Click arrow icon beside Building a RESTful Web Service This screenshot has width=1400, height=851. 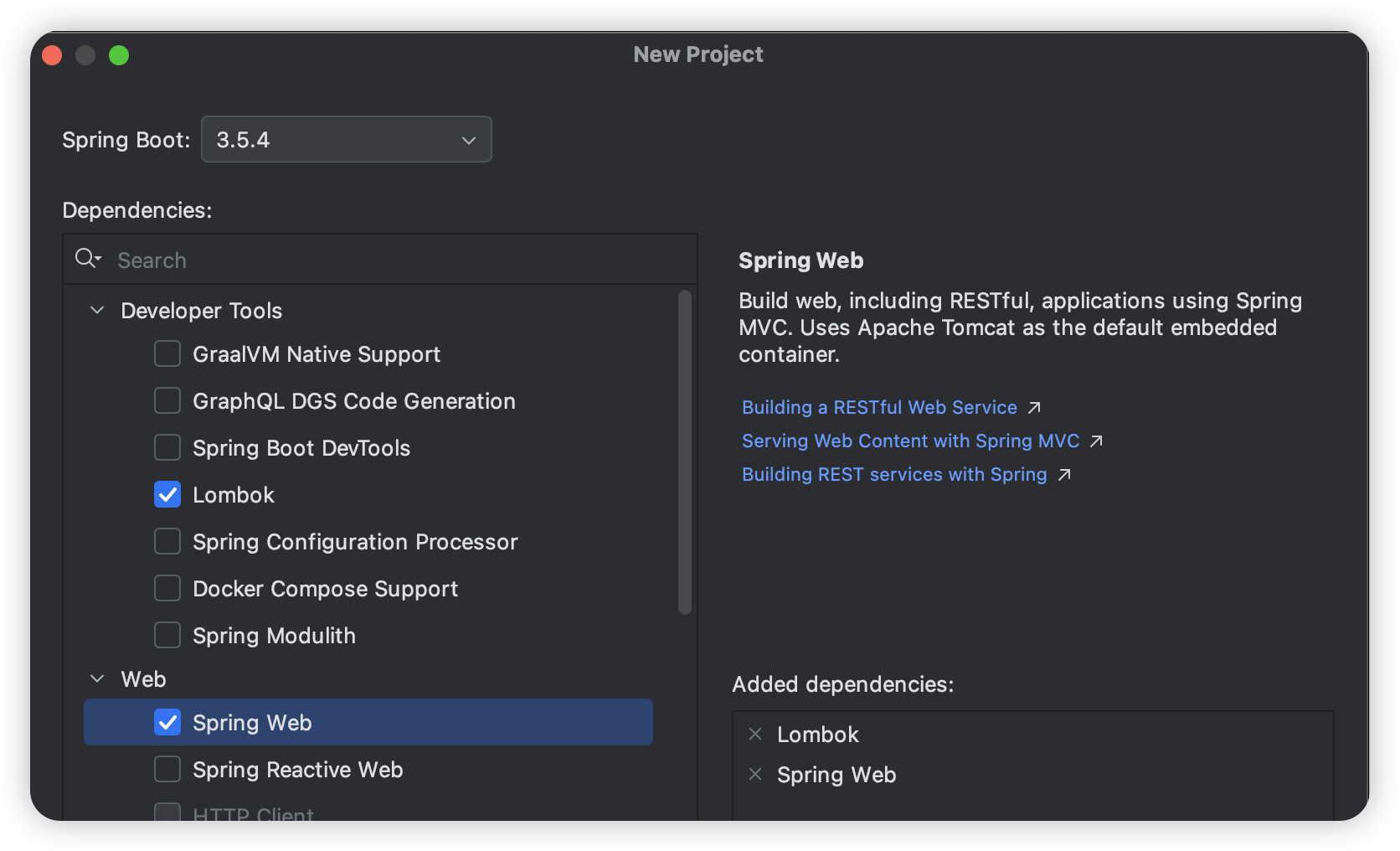1035,408
